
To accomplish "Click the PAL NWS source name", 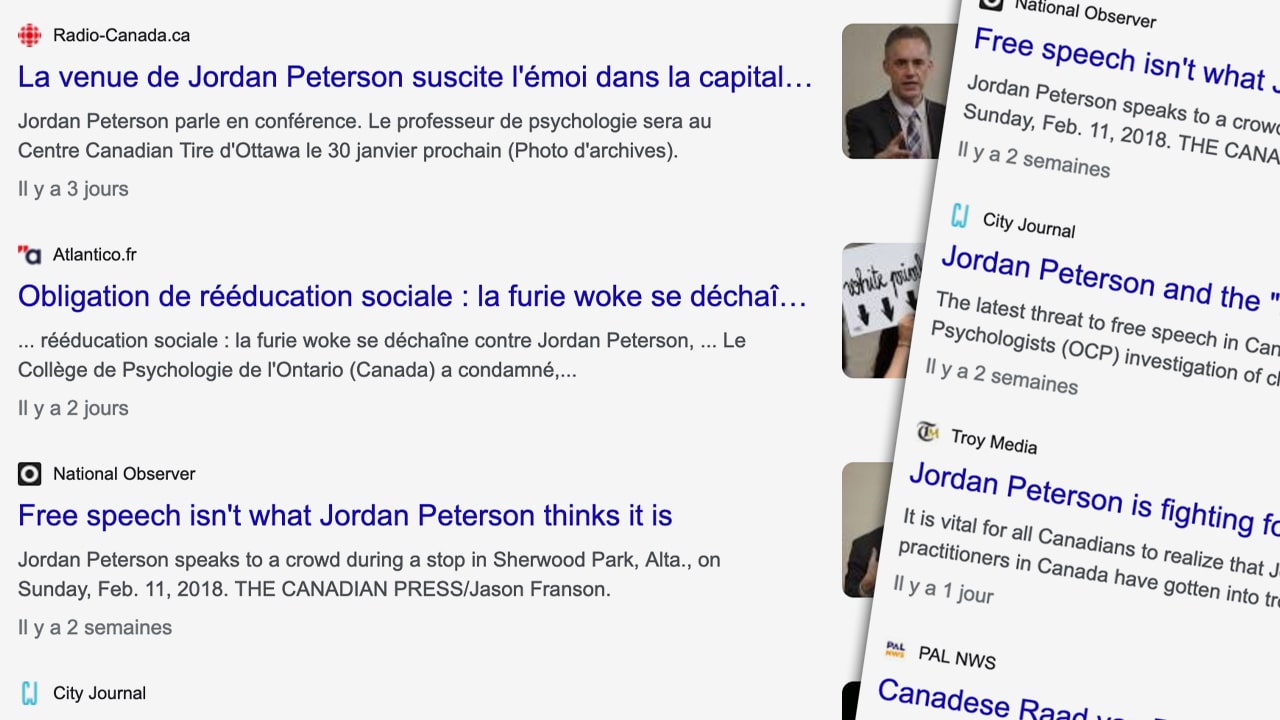I will (957, 657).
